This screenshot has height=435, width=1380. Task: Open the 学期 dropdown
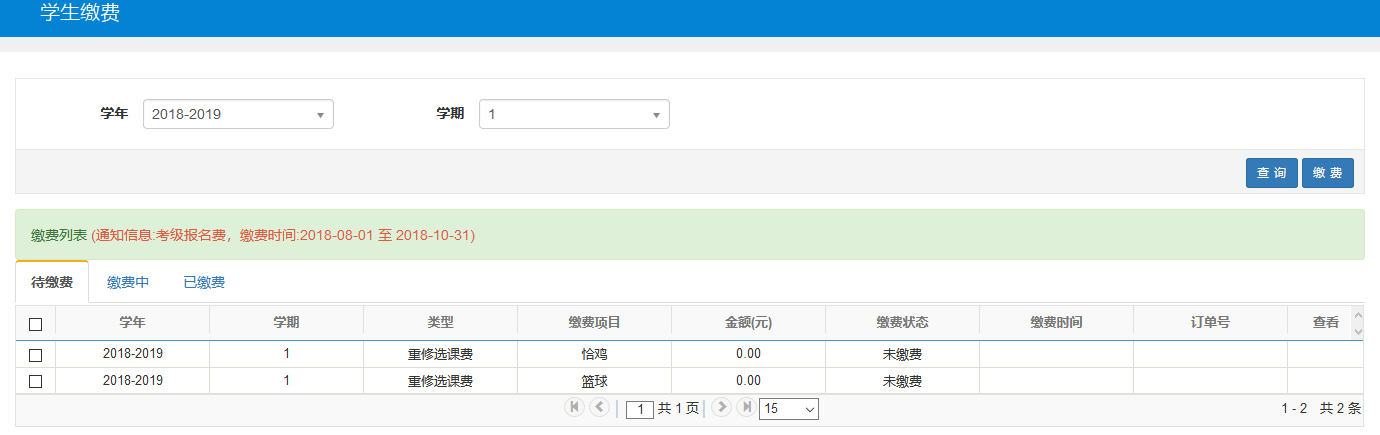pyautogui.click(x=574, y=114)
